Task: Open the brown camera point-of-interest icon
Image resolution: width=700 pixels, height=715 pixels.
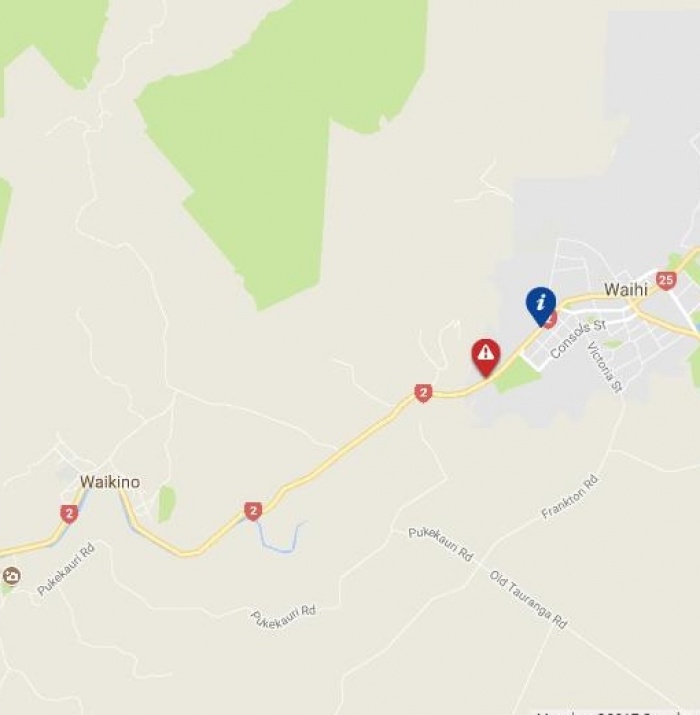Action: click(11, 576)
